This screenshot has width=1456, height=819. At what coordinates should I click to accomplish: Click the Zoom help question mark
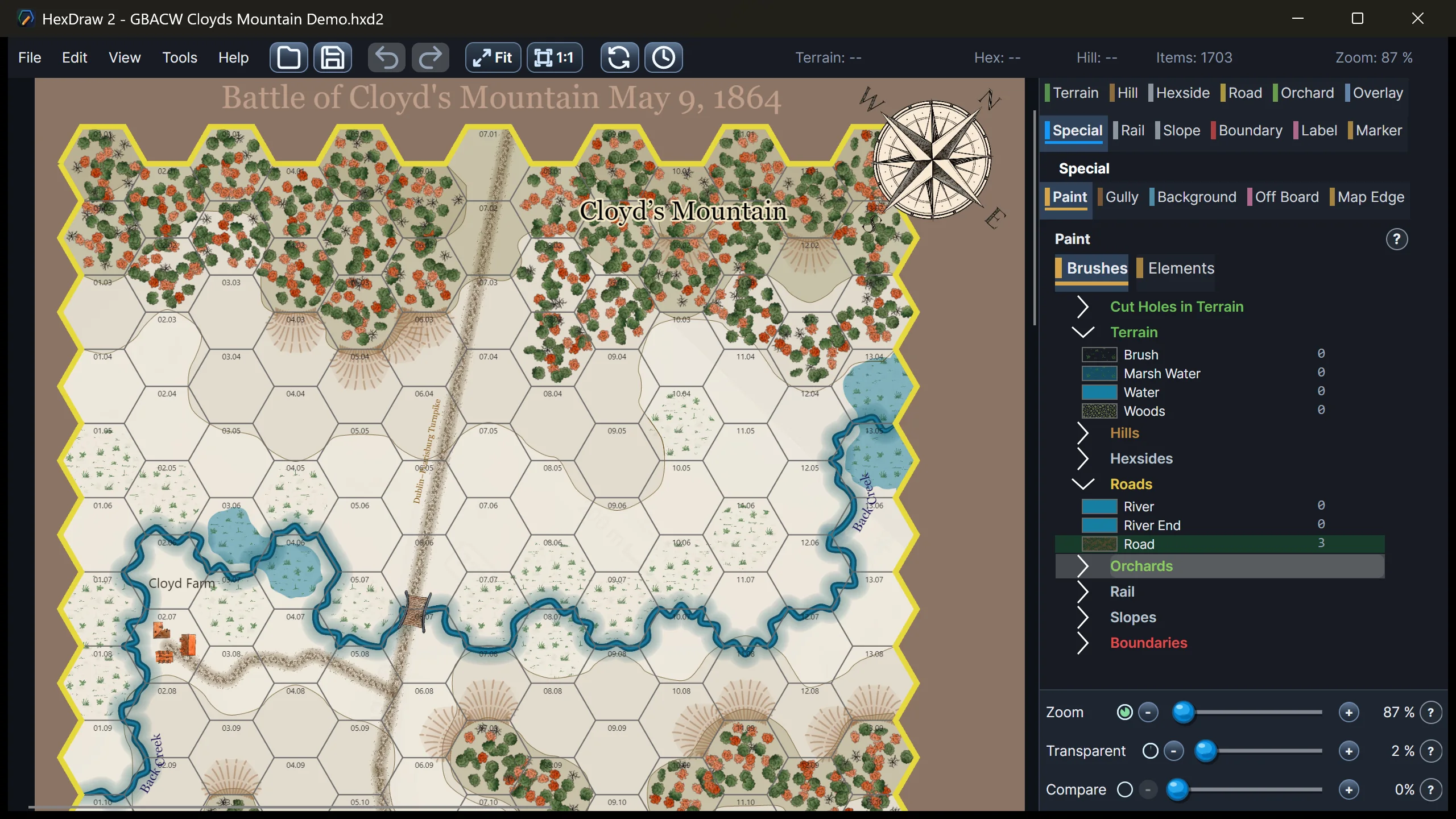[1431, 712]
